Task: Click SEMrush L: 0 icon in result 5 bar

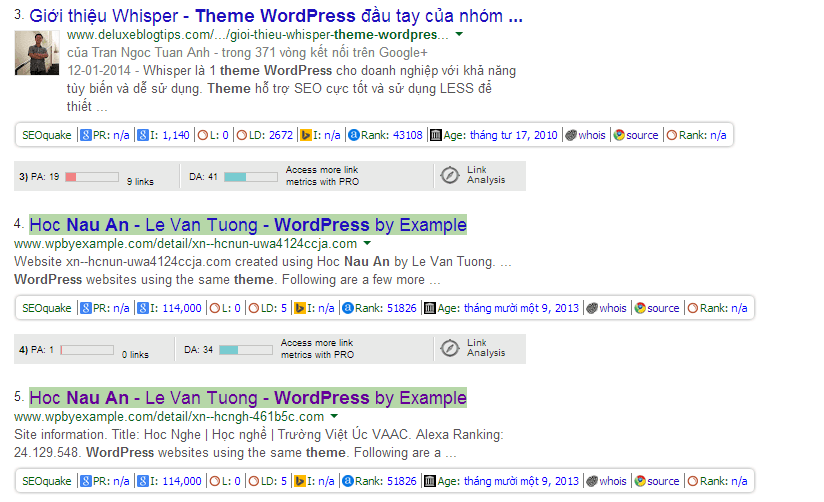Action: click(x=215, y=481)
